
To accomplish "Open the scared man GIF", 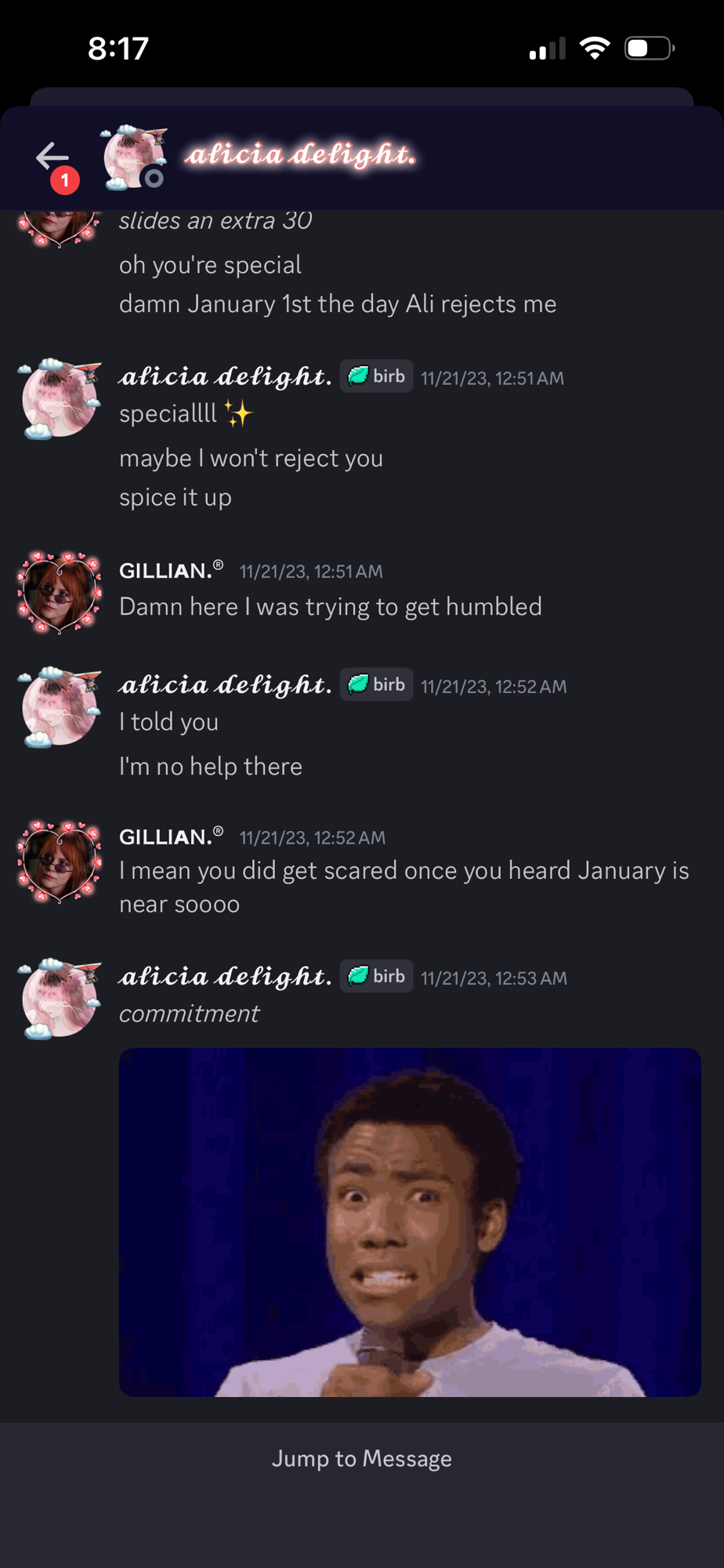I will 410,1221.
